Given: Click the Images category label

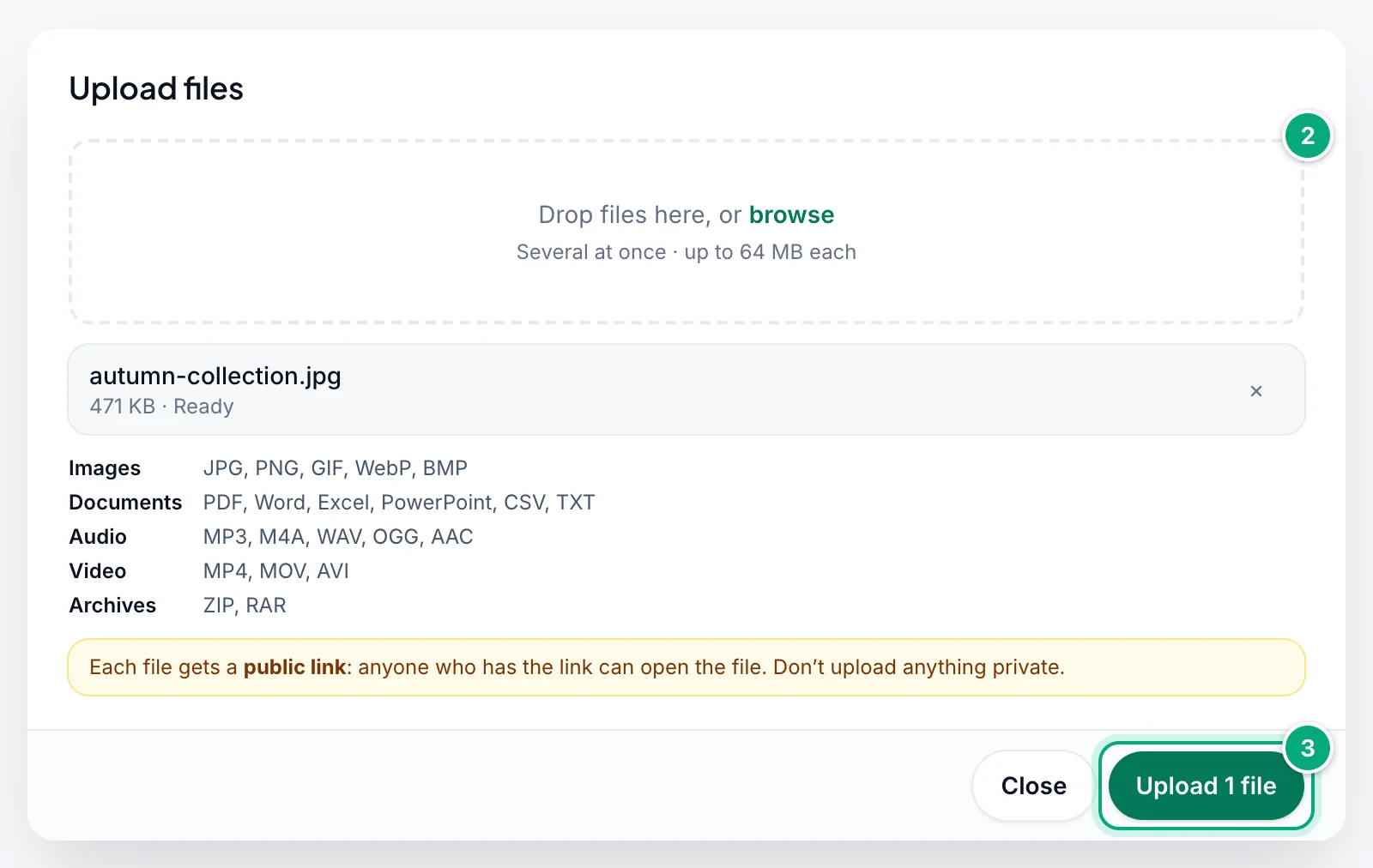Looking at the screenshot, I should click(x=105, y=468).
